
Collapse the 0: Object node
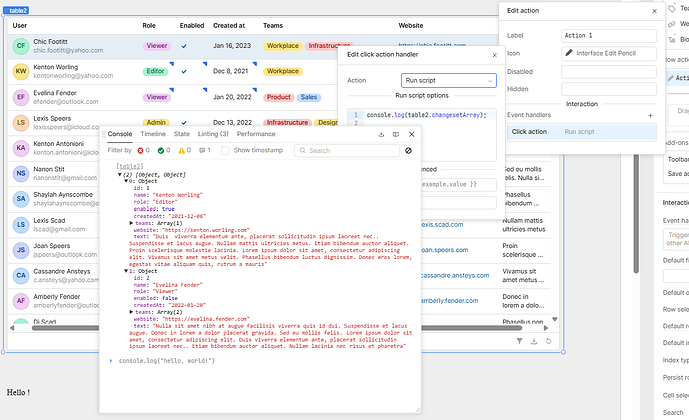click(x=126, y=181)
